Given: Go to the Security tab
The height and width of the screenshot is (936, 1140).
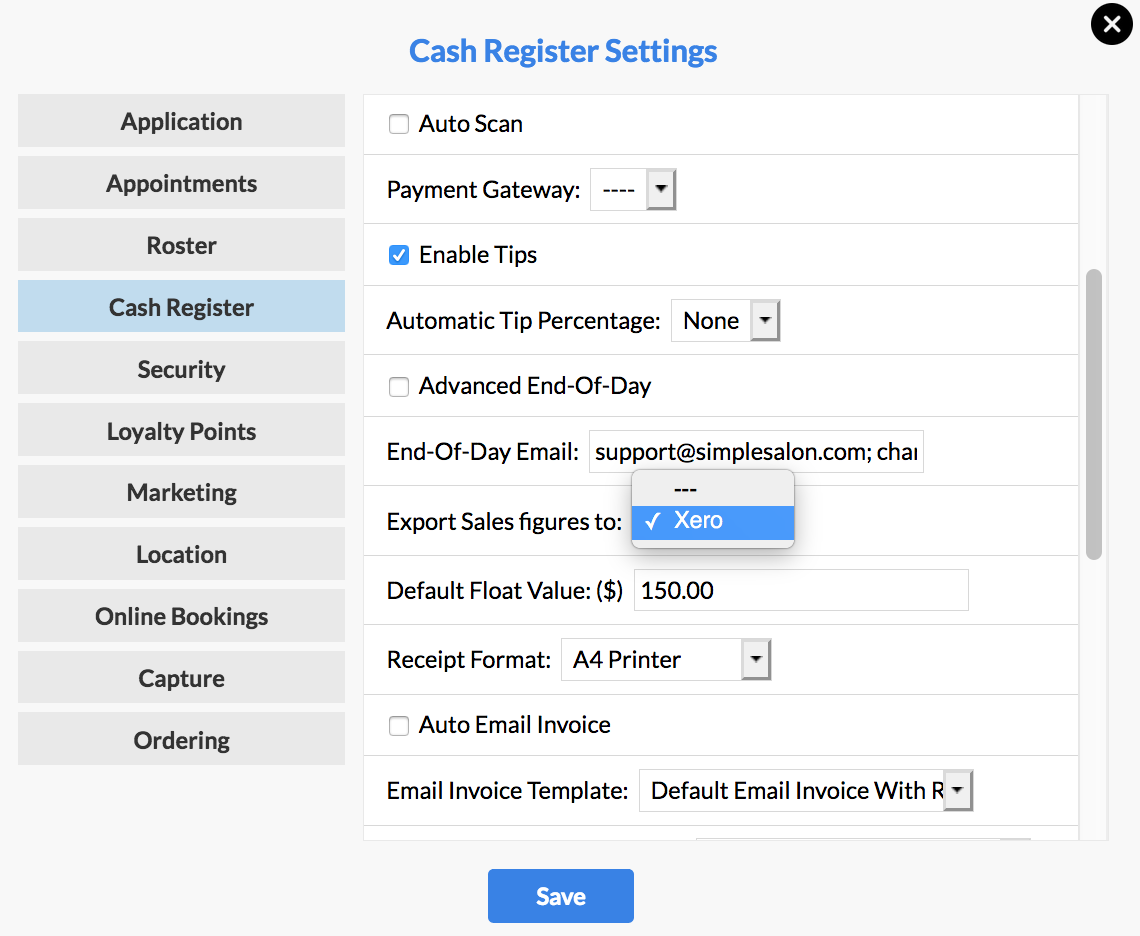Looking at the screenshot, I should click(x=181, y=368).
